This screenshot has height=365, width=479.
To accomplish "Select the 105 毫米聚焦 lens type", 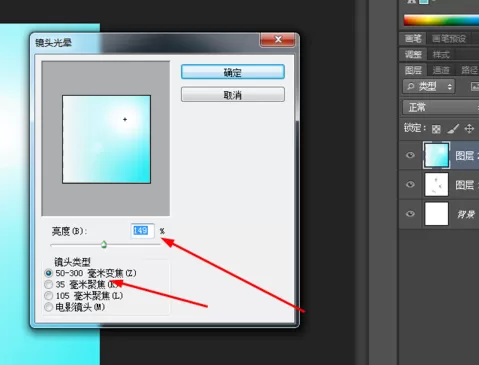I will pyautogui.click(x=84, y=296).
